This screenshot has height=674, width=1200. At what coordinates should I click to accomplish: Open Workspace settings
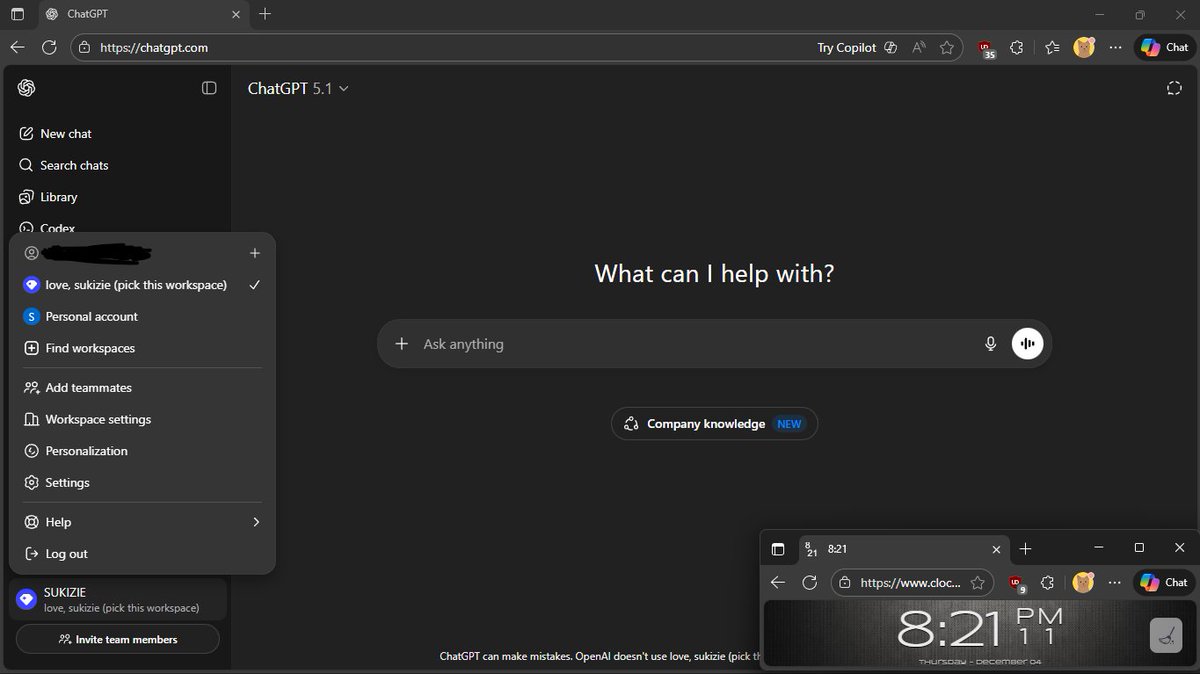pyautogui.click(x=142, y=419)
